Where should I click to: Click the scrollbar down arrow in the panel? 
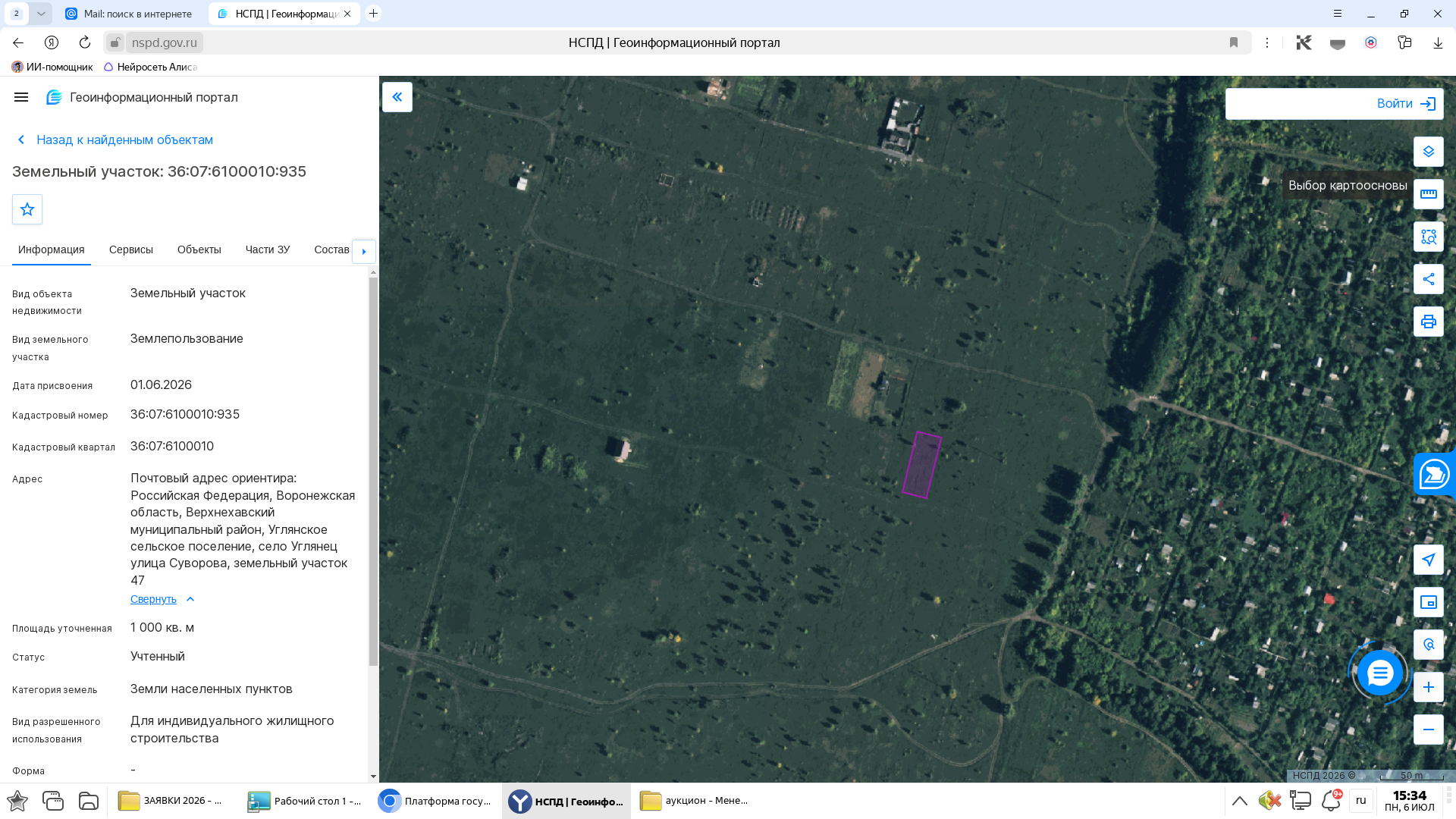pyautogui.click(x=373, y=777)
